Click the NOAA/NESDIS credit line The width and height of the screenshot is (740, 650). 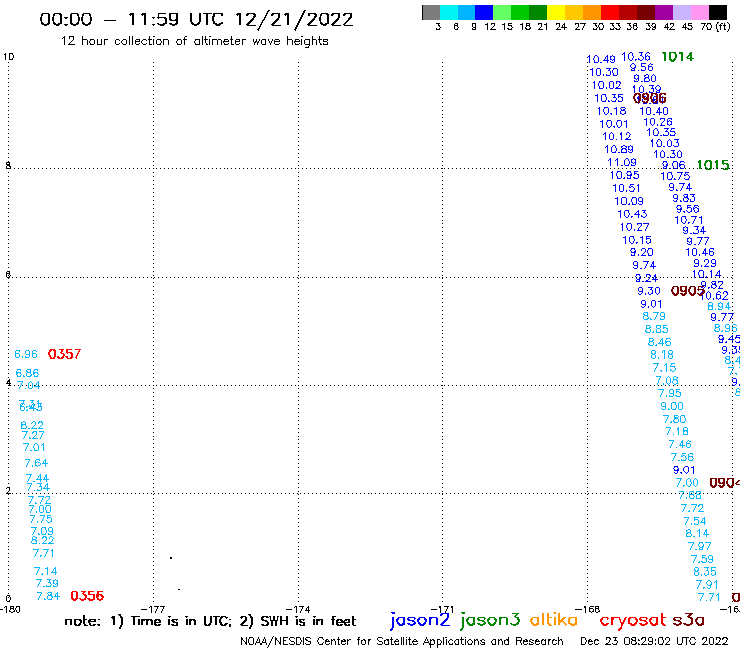pos(402,641)
